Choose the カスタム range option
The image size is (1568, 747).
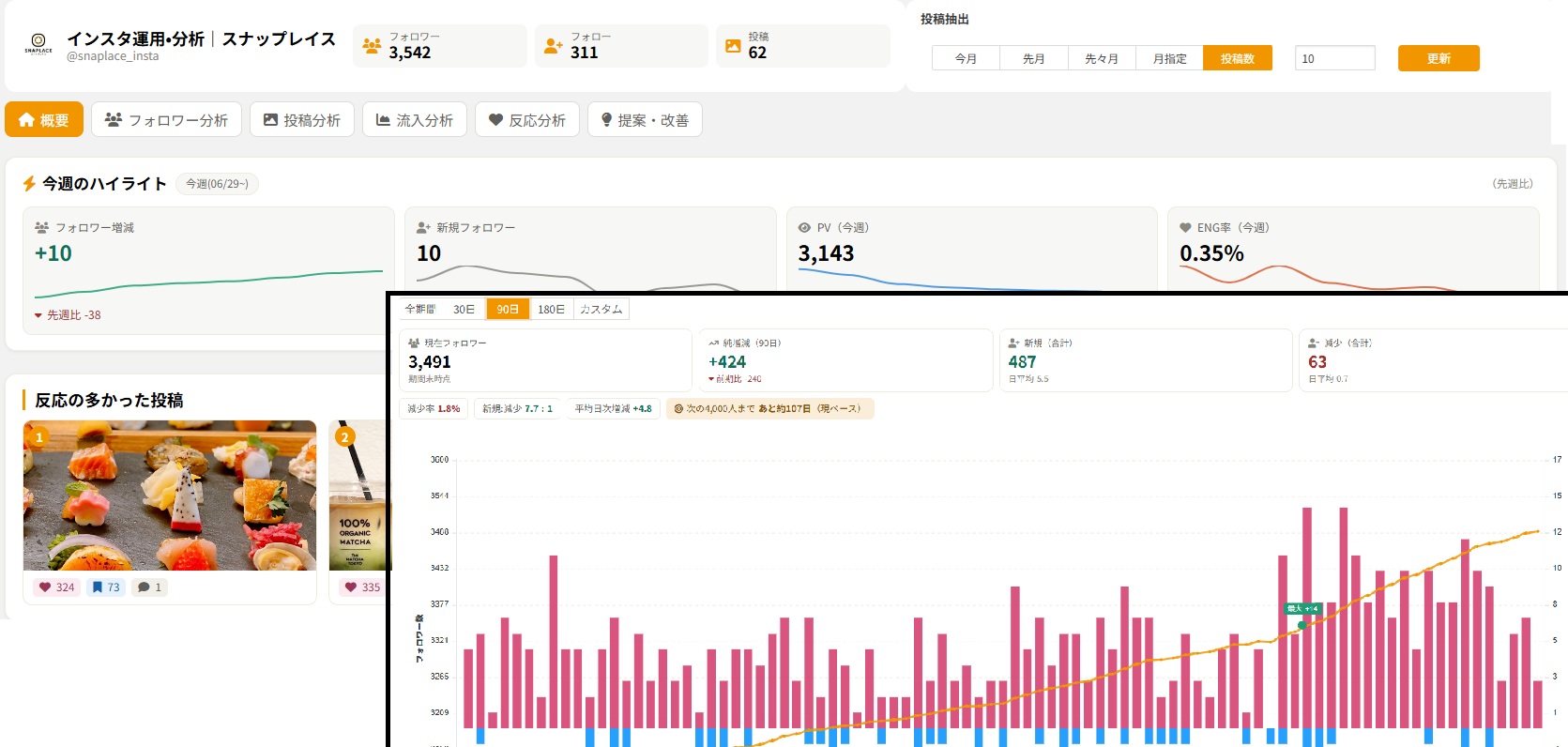coord(601,309)
